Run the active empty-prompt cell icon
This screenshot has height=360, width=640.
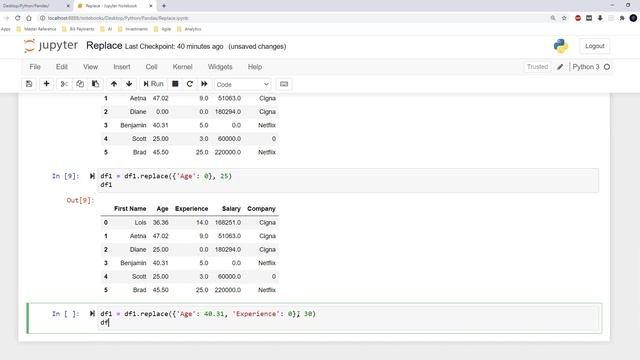[x=92, y=313]
